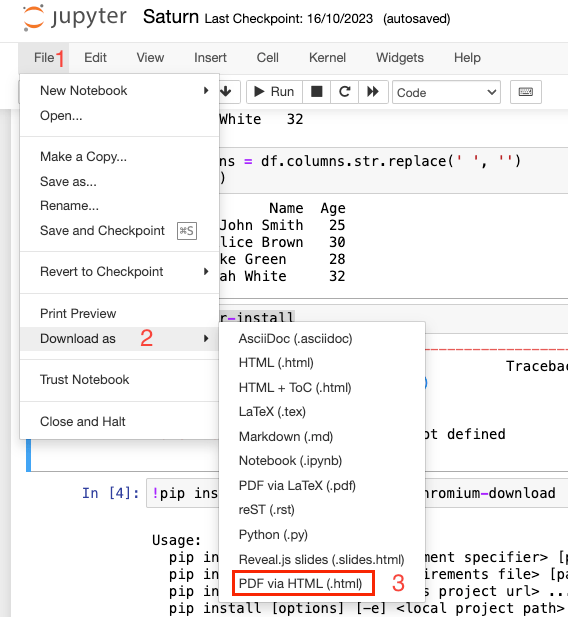568x617 pixels.
Task: Open the View menu
Action: click(150, 58)
